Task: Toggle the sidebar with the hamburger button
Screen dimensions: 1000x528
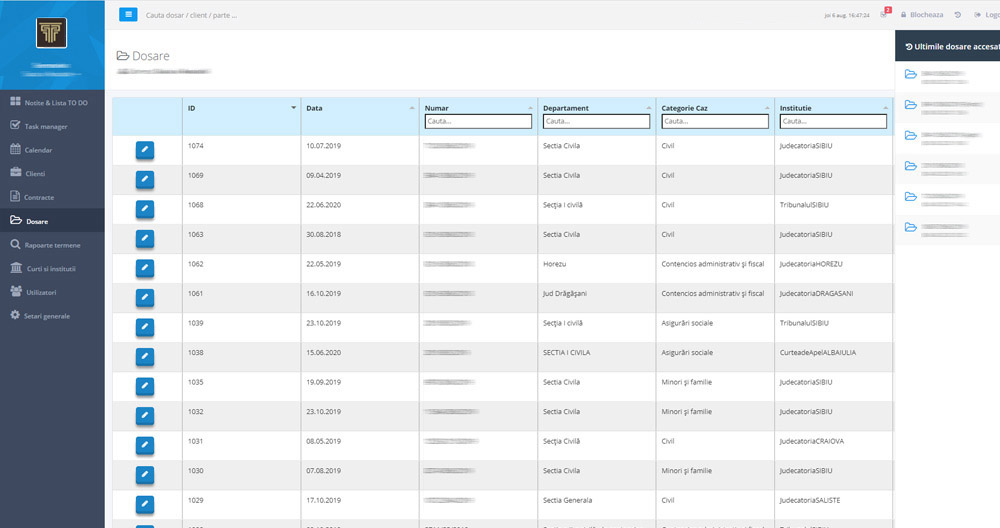Action: click(129, 15)
